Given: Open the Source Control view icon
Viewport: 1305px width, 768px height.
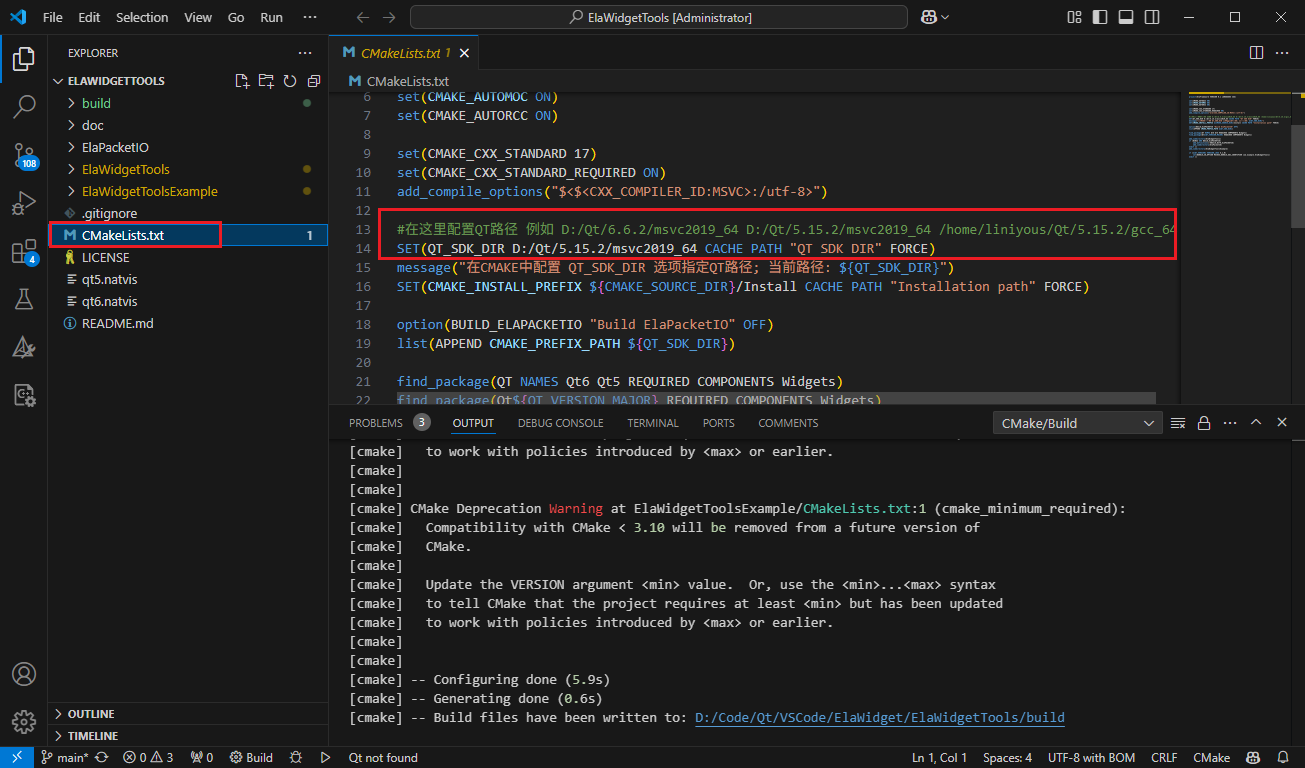Looking at the screenshot, I should (x=23, y=153).
